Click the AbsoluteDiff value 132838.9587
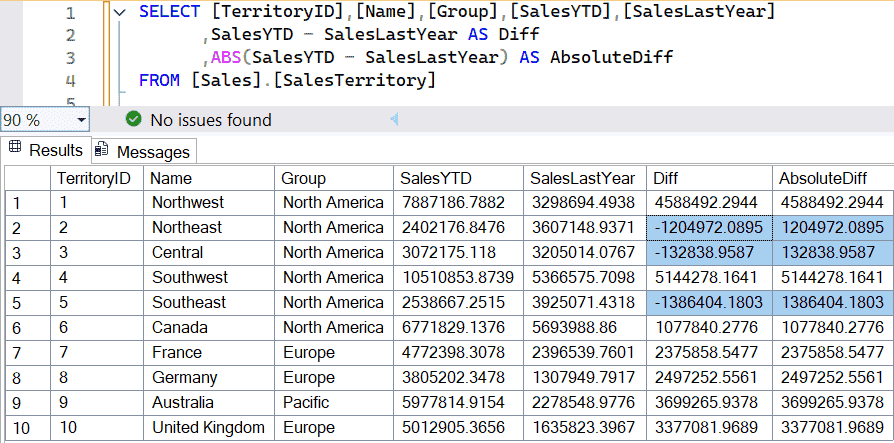The image size is (894, 443). coord(833,253)
